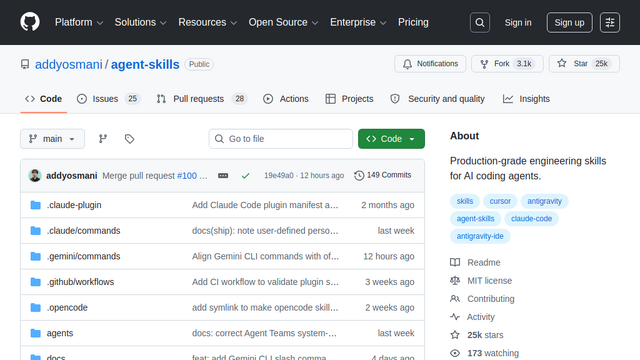
Task: Click addyosmani avatar in commit row
Action: coord(35,176)
